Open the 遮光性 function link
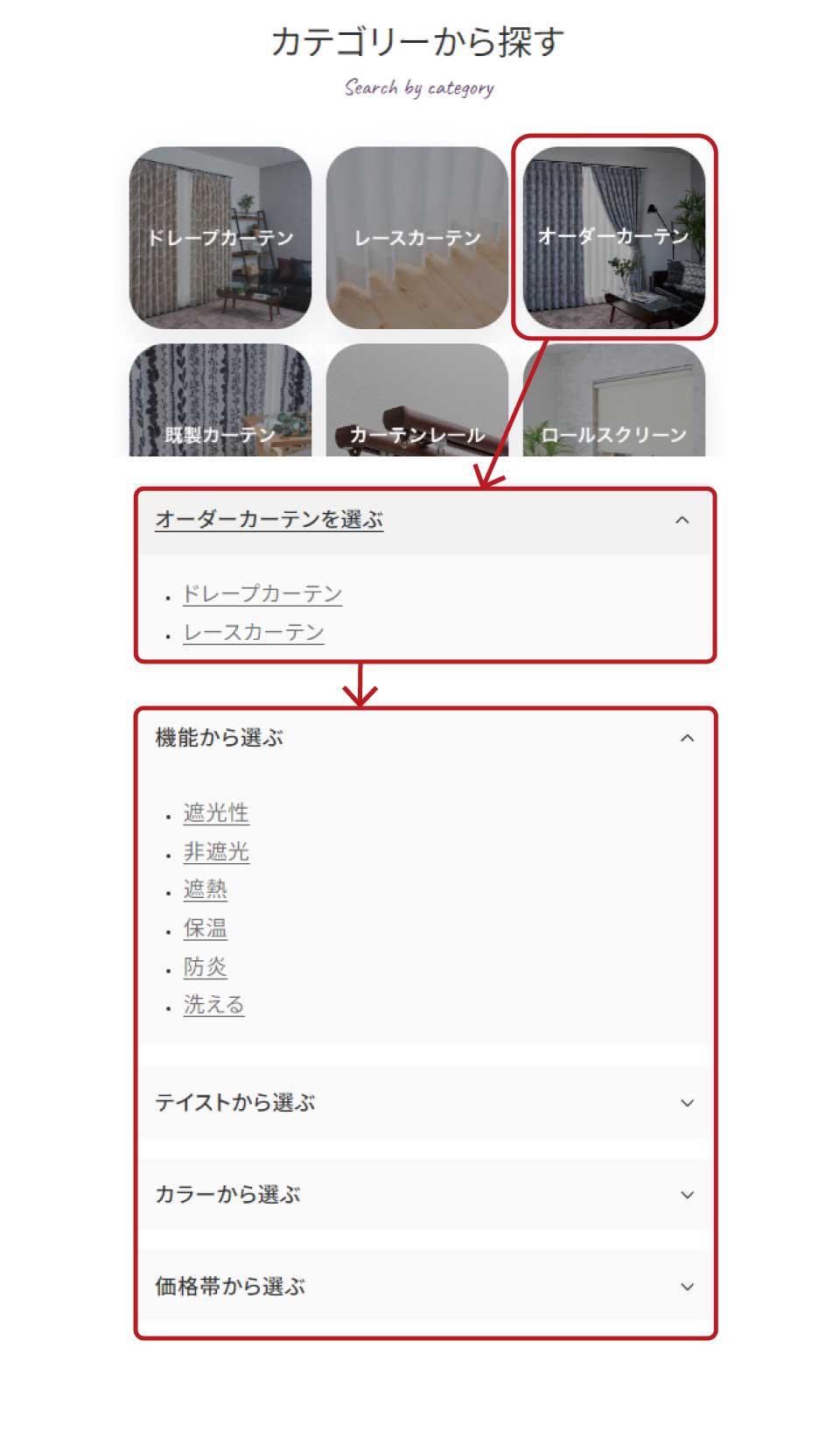Screen dimensions: 840x1453 coord(216,813)
